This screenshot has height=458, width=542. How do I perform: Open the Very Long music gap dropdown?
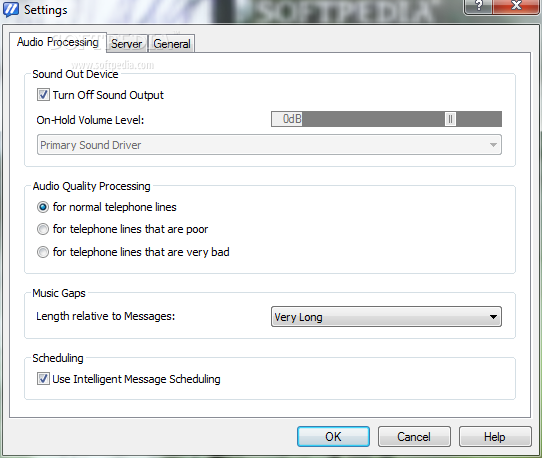coord(386,317)
